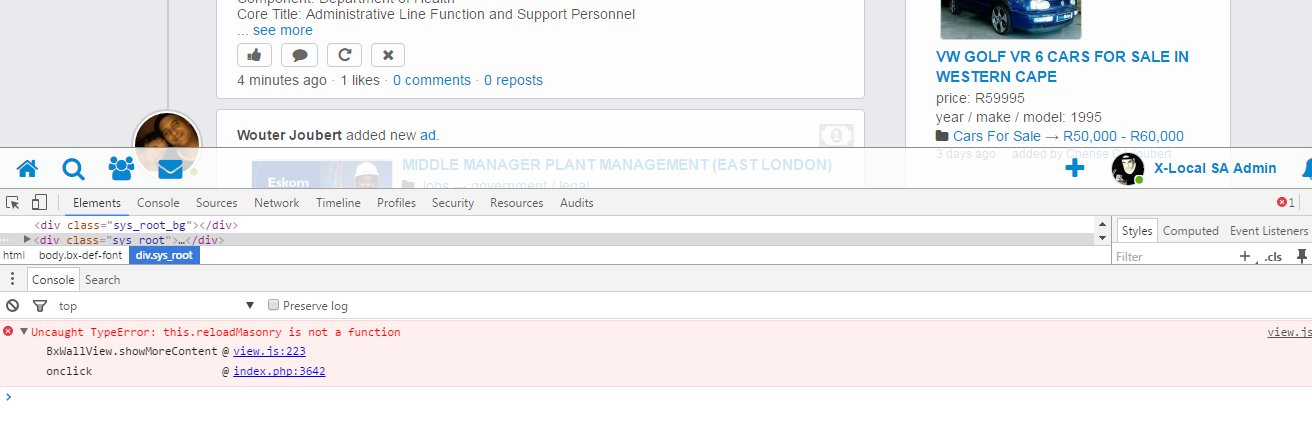The height and width of the screenshot is (422, 1312).
Task: Click the Styles Filter input field
Action: tap(1170, 257)
